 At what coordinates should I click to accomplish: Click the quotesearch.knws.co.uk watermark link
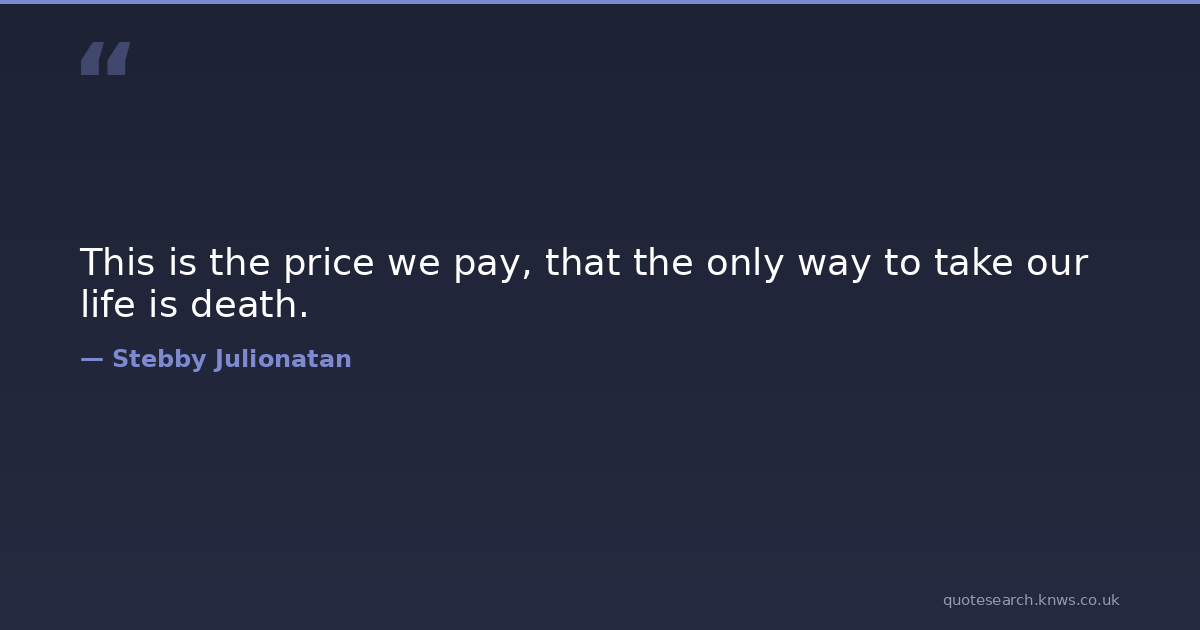pyautogui.click(x=1030, y=600)
